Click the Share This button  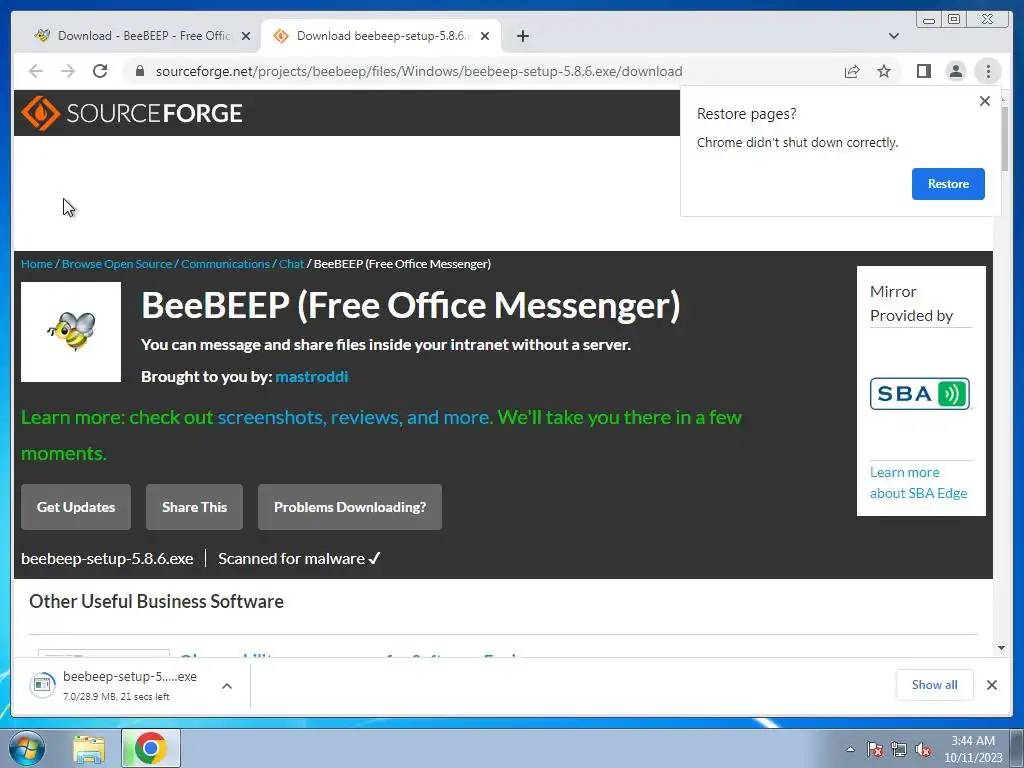coord(194,507)
